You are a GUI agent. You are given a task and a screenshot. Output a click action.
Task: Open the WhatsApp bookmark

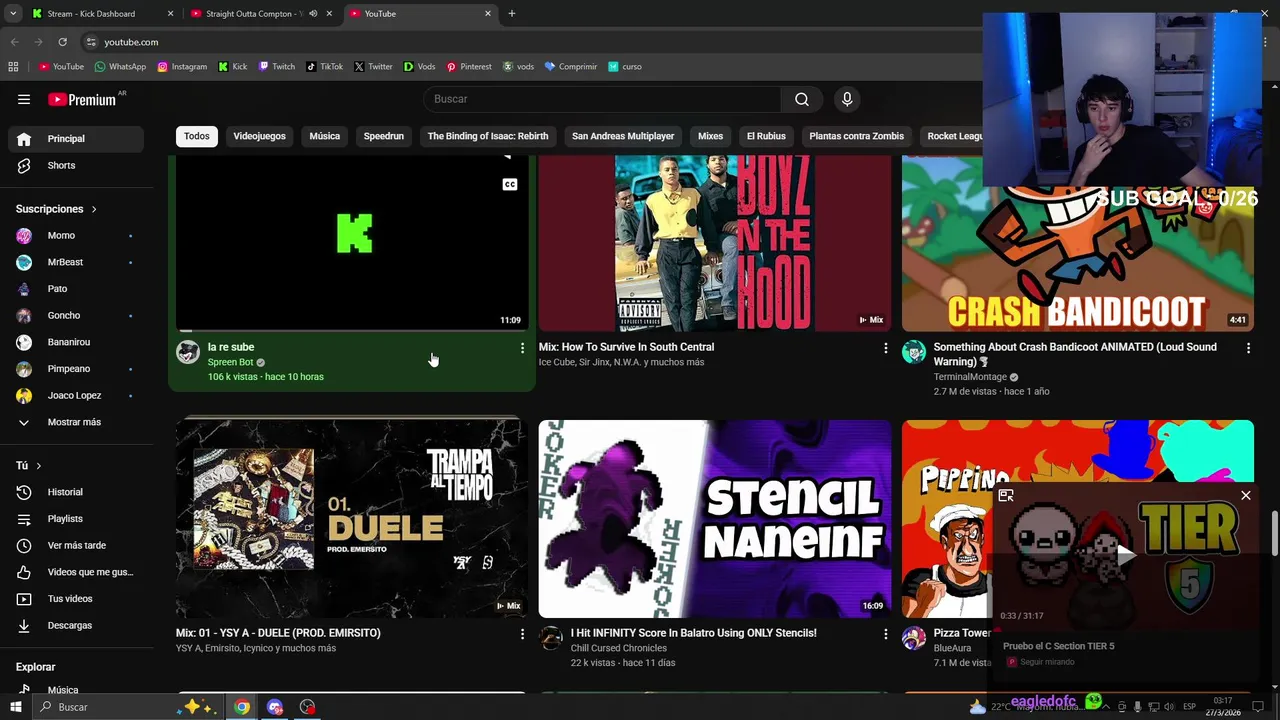click(120, 67)
